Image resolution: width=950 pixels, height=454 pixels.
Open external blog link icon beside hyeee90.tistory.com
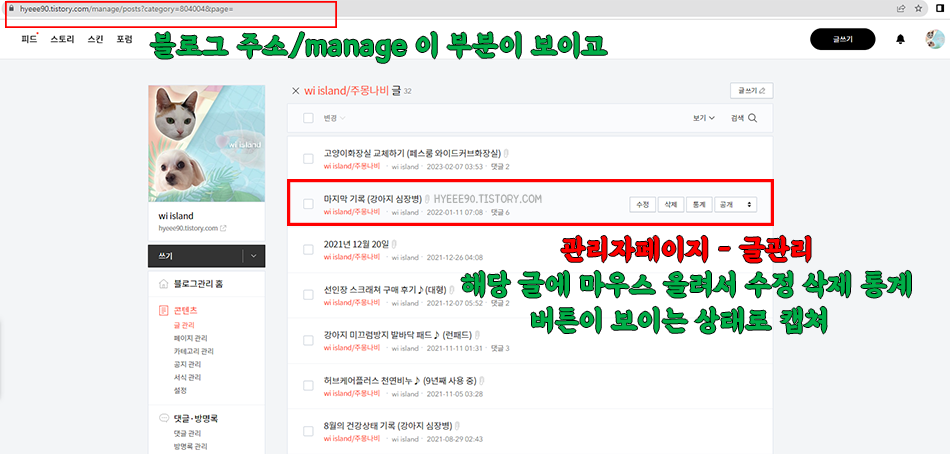pyautogui.click(x=223, y=229)
